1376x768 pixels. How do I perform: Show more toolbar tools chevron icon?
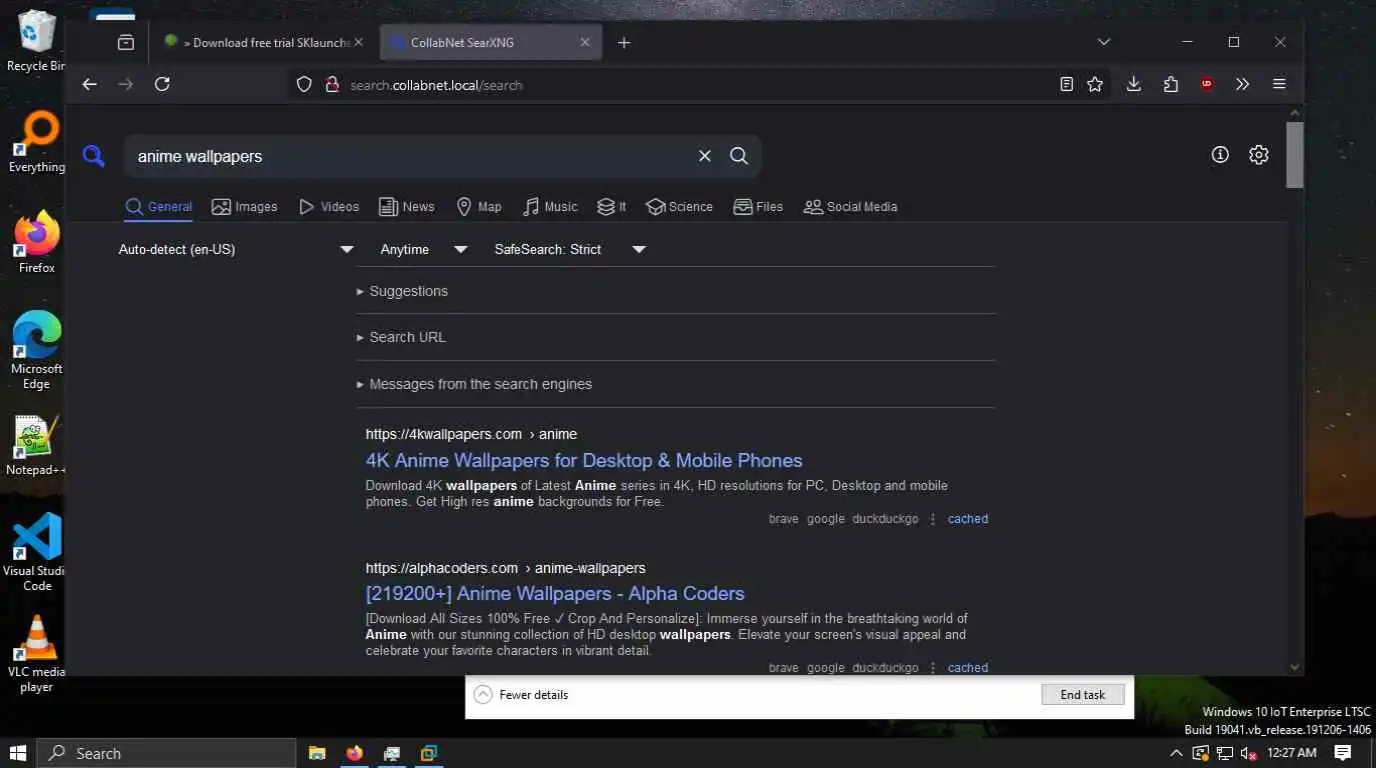tap(1243, 85)
